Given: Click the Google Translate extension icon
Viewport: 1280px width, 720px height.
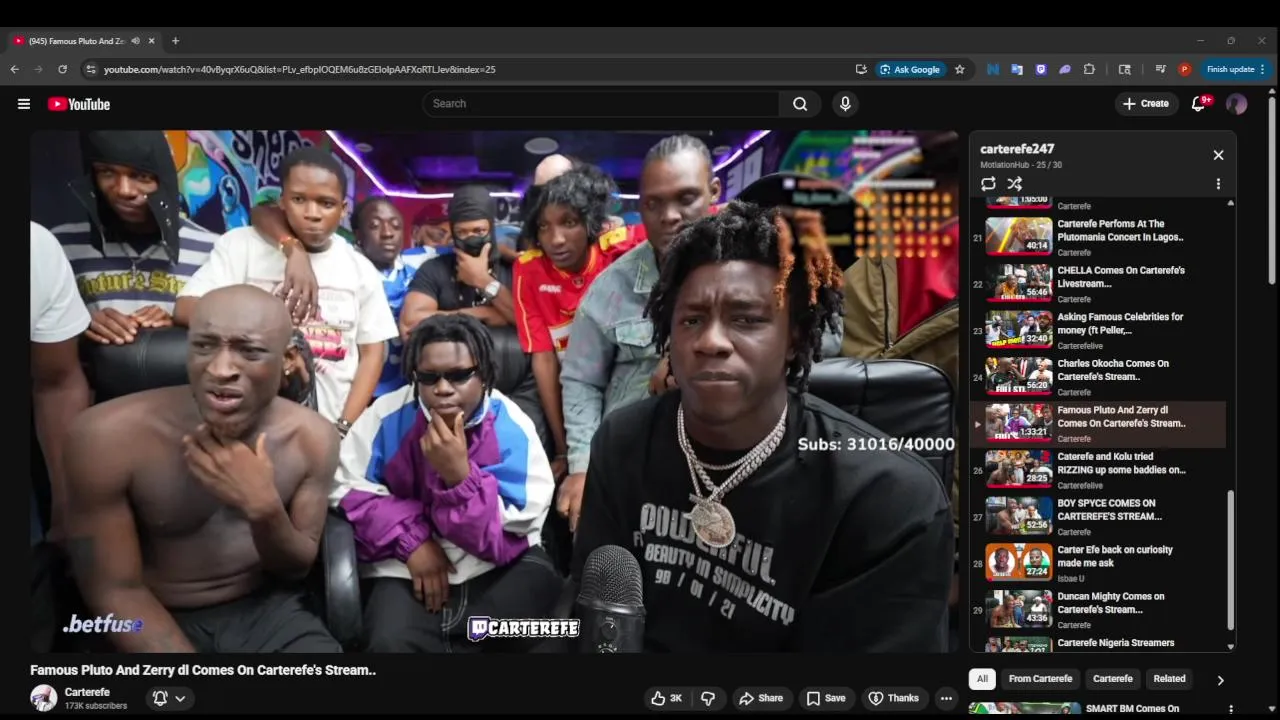Looking at the screenshot, I should [x=1017, y=69].
